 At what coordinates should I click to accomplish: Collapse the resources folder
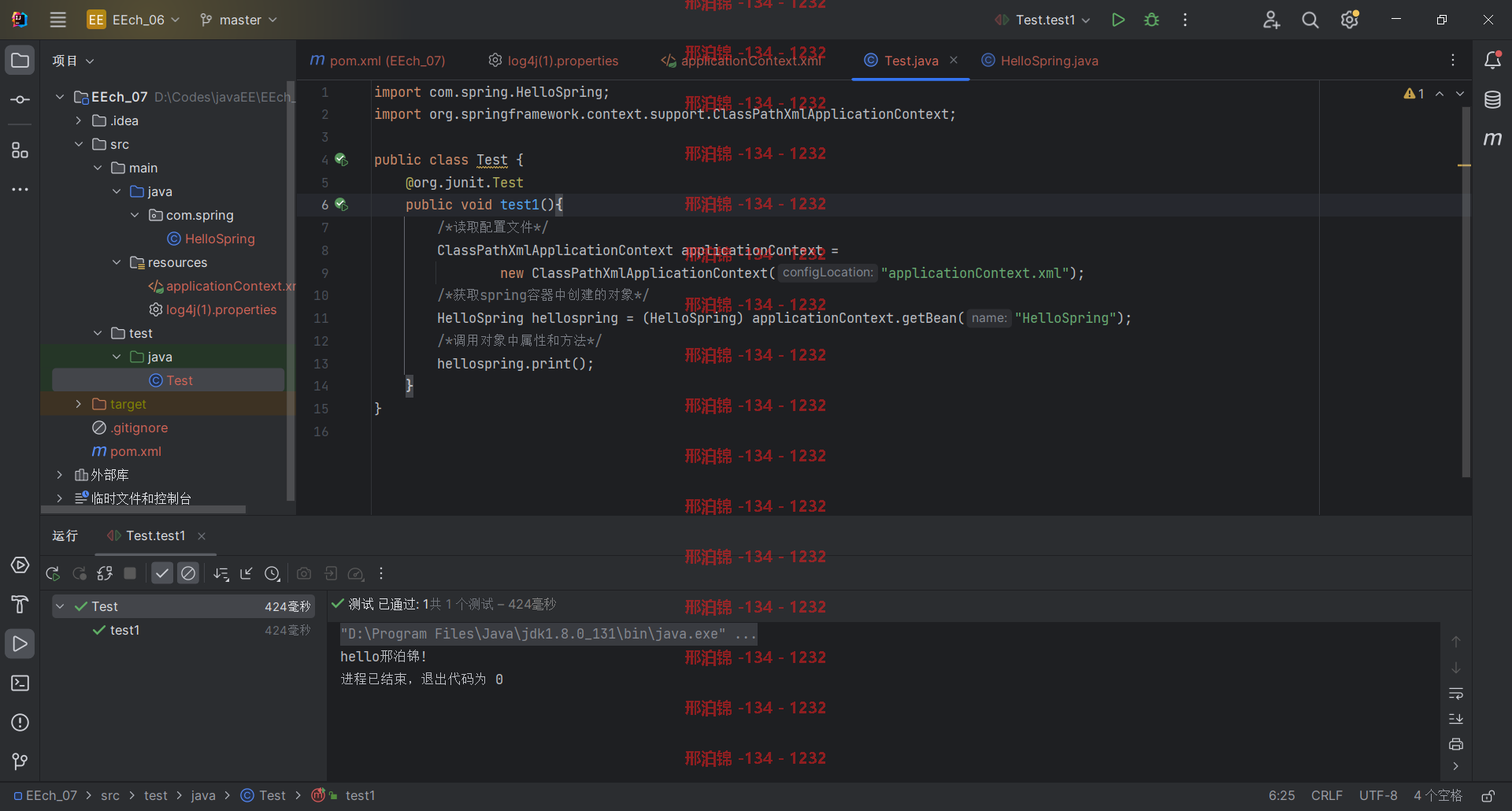[x=117, y=262]
